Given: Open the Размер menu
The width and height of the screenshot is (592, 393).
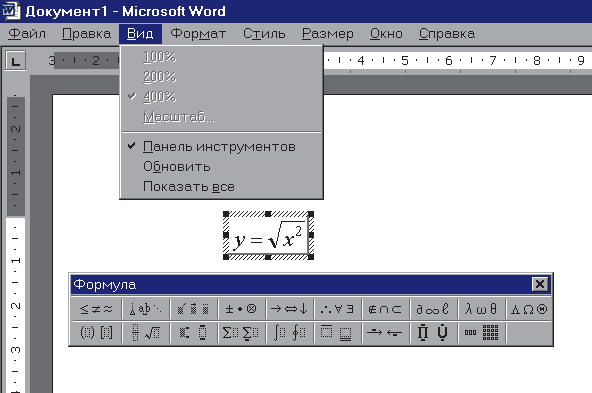Looking at the screenshot, I should (x=328, y=34).
